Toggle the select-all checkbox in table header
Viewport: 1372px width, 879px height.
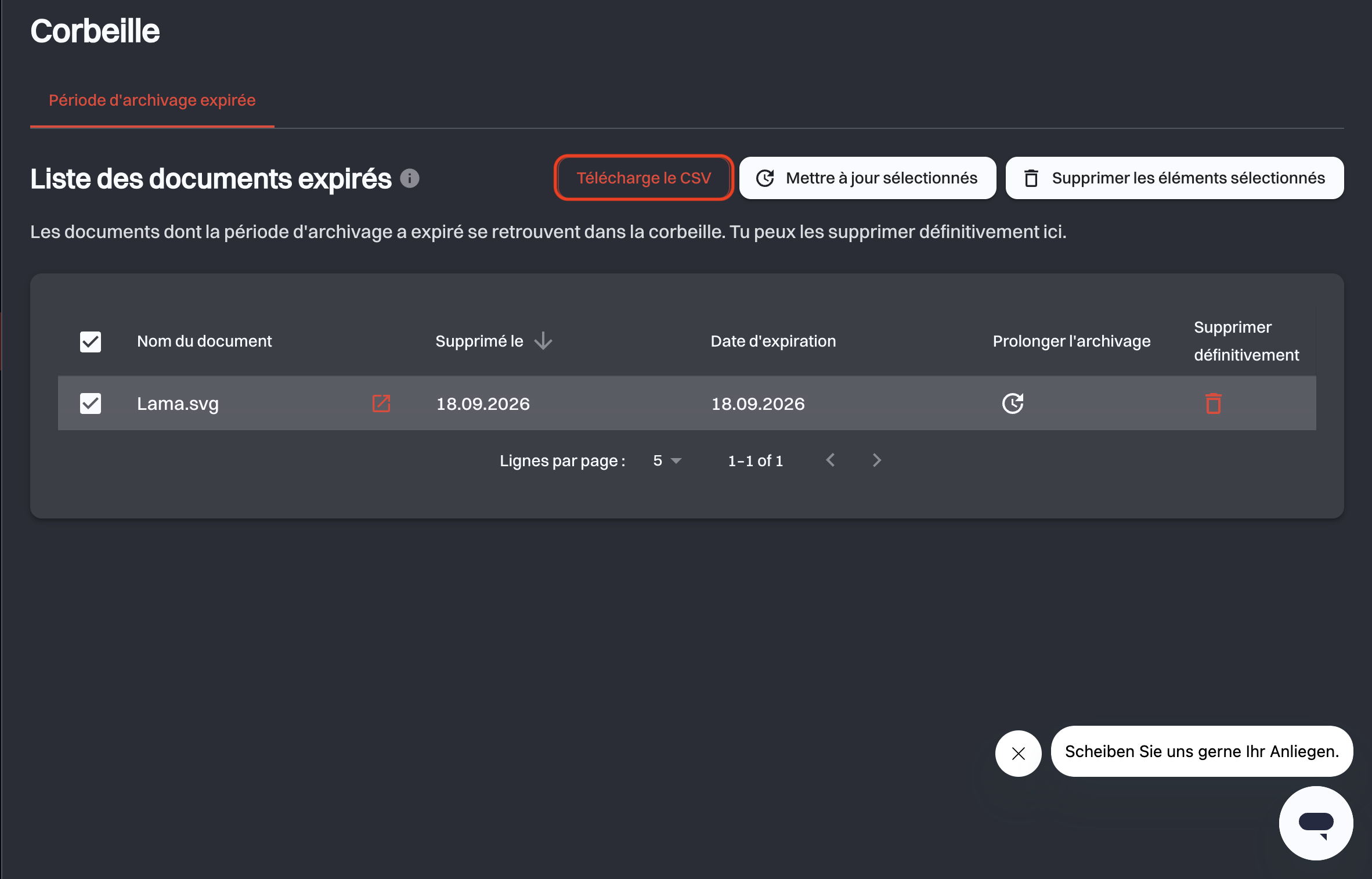[x=91, y=341]
